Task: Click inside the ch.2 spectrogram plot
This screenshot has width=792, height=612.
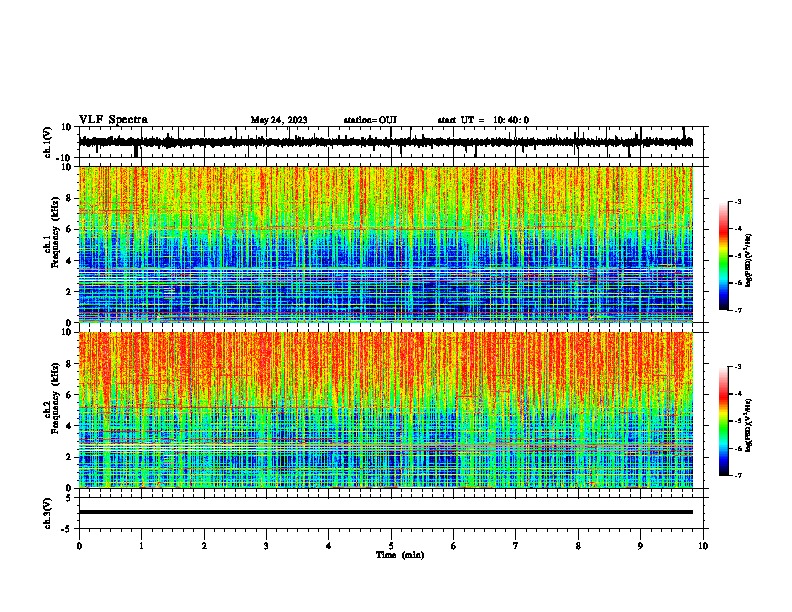Action: click(x=386, y=410)
